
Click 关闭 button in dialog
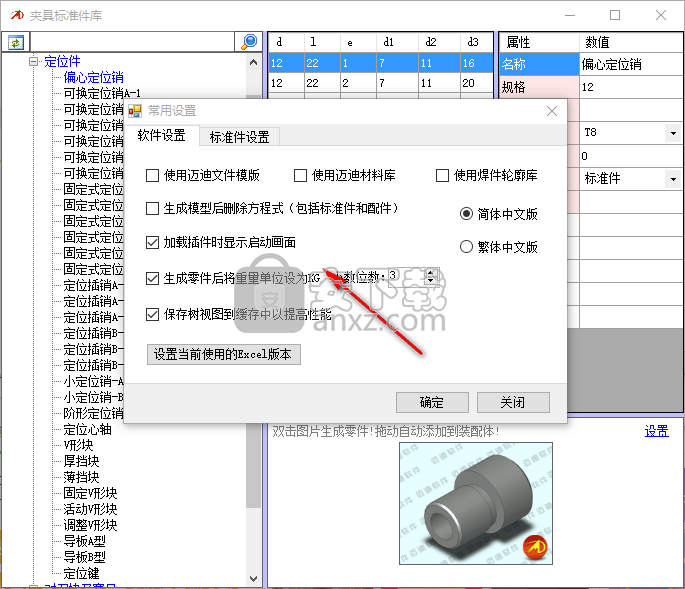pyautogui.click(x=513, y=402)
